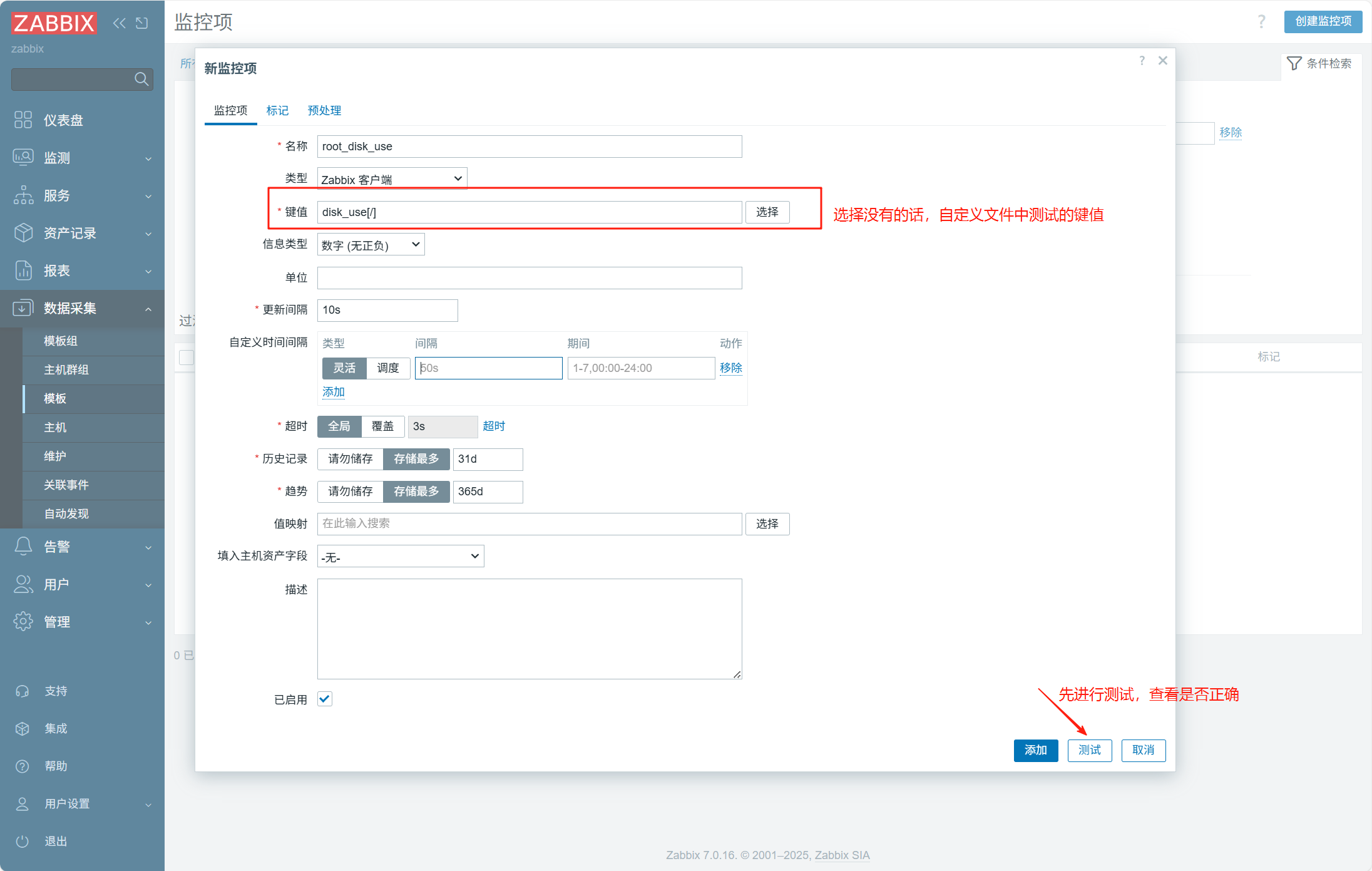The image size is (1372, 871).
Task: Expand the 监测 menu chevron
Action: (x=148, y=158)
